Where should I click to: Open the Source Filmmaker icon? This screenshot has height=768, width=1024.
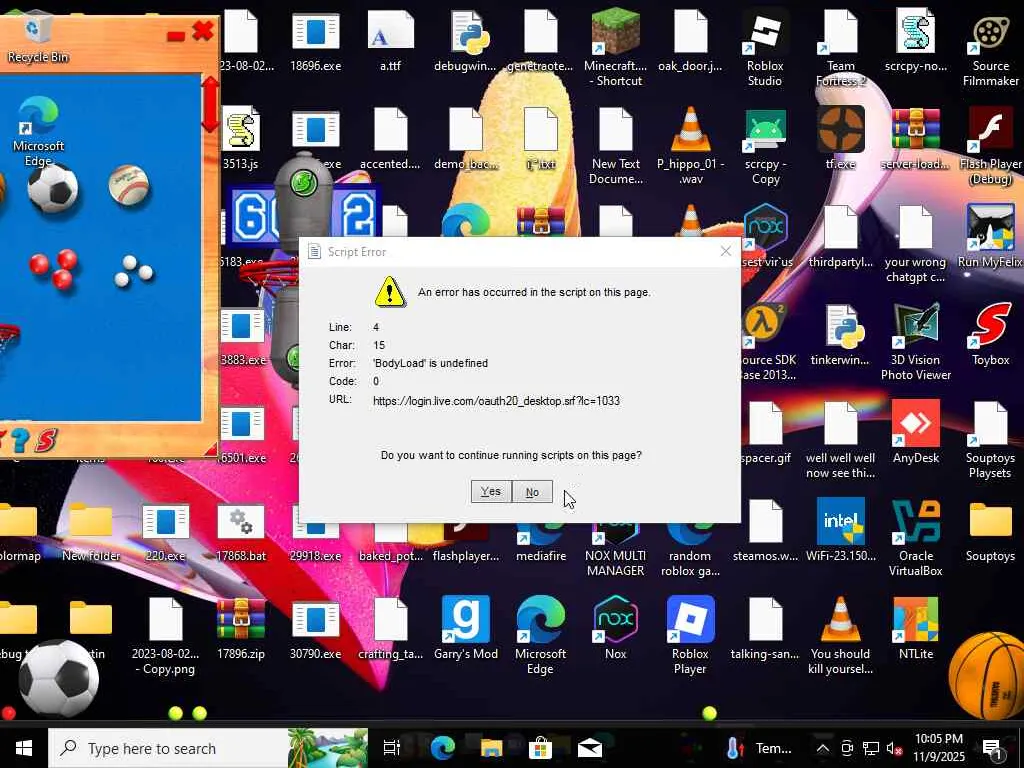tap(991, 49)
